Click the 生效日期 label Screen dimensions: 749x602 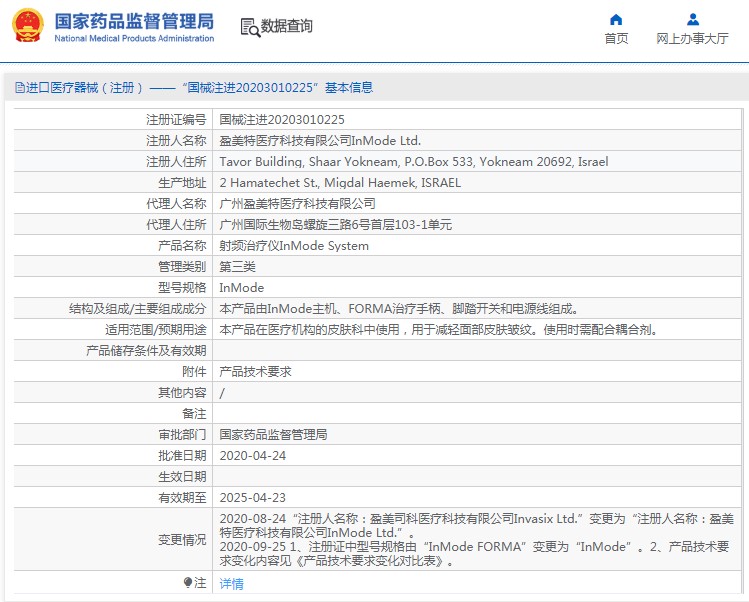[182, 477]
